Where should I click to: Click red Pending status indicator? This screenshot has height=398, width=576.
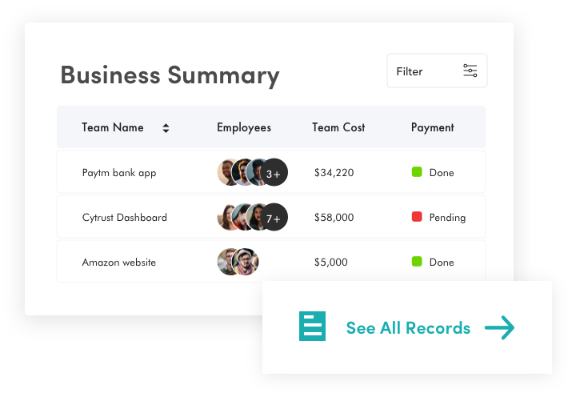[417, 216]
